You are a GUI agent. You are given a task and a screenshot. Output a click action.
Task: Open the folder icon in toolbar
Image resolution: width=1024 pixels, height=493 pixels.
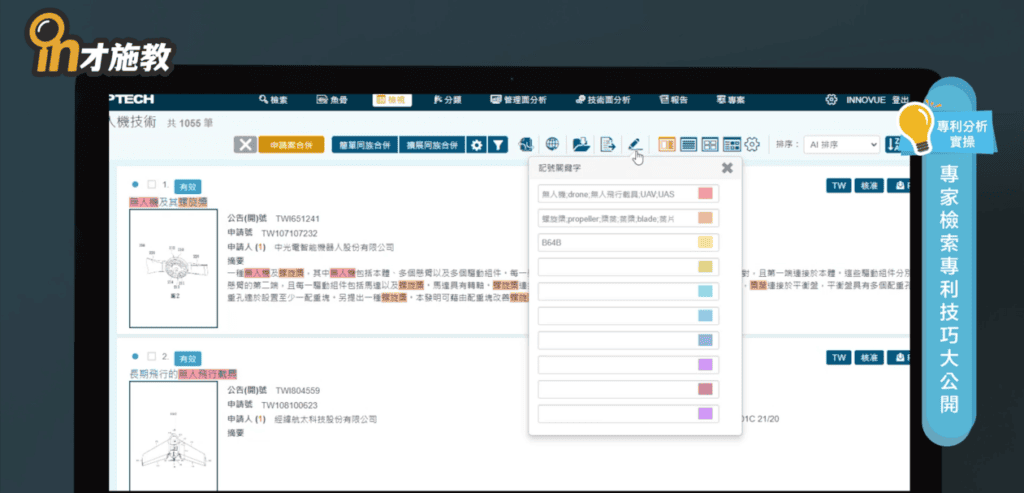tap(580, 144)
